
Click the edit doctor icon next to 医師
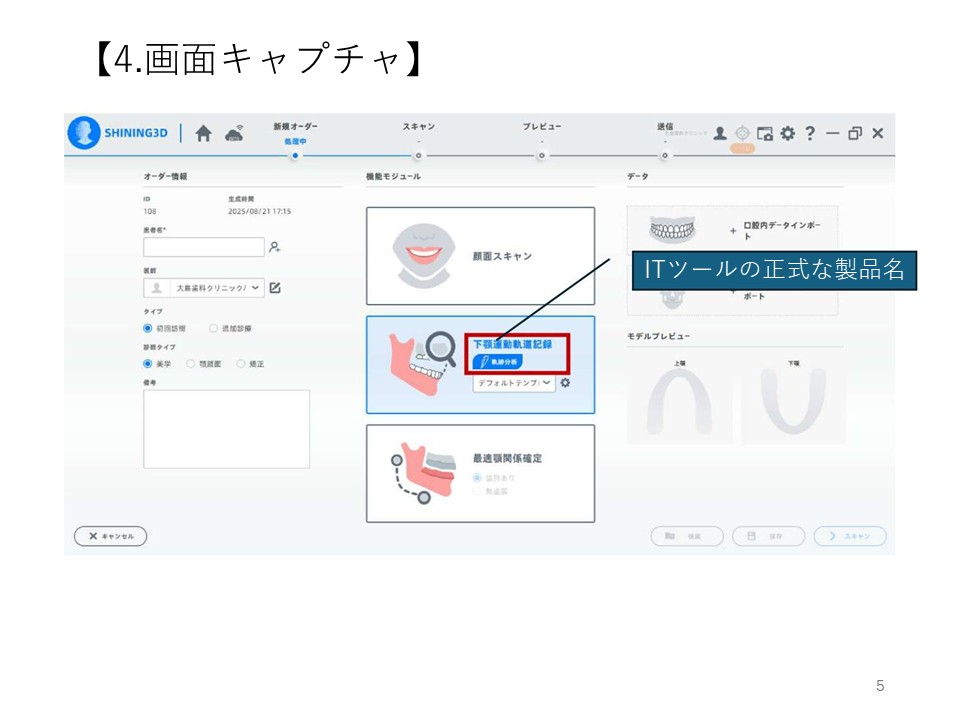(x=275, y=288)
